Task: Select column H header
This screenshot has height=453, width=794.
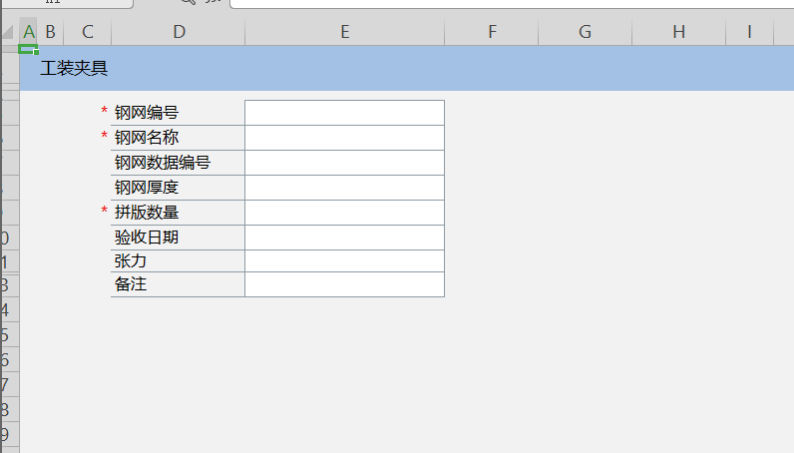Action: click(679, 32)
